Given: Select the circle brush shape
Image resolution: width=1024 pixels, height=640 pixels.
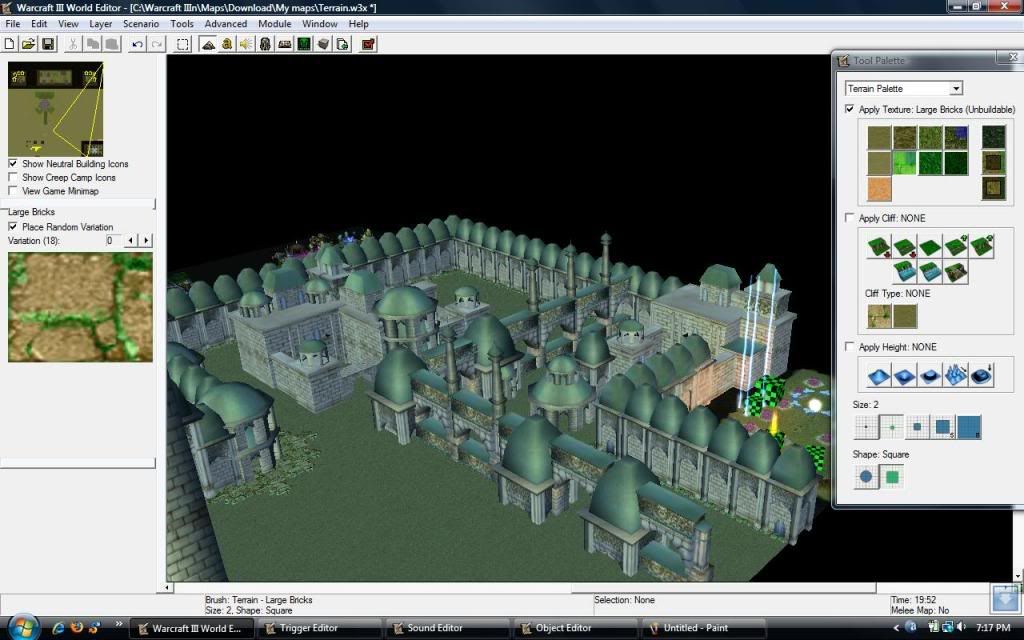Looking at the screenshot, I should click(866, 477).
